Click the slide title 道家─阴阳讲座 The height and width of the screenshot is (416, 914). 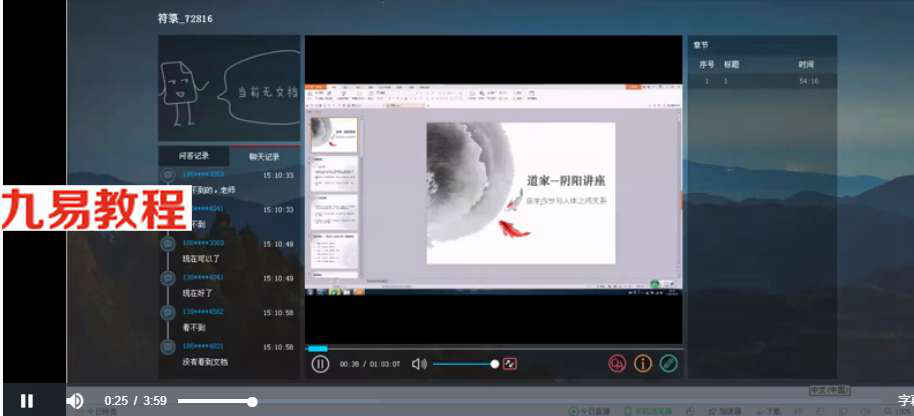(x=566, y=181)
